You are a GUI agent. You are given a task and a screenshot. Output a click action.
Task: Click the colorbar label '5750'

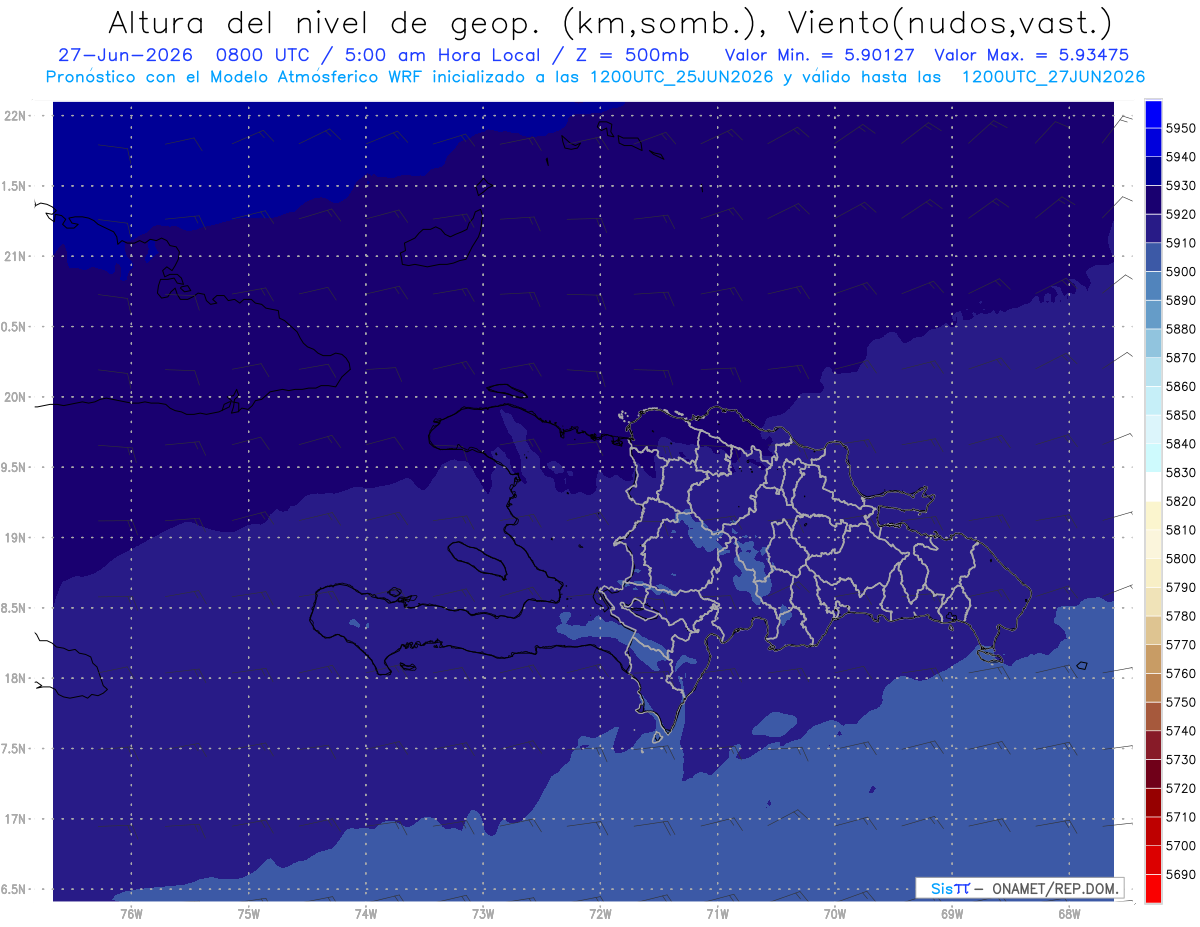(1181, 702)
